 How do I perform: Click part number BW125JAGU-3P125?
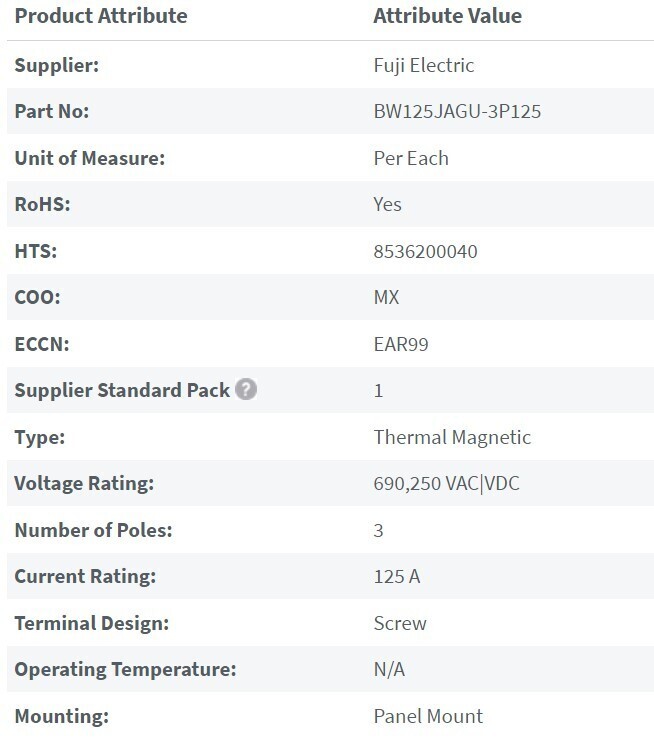(x=457, y=112)
